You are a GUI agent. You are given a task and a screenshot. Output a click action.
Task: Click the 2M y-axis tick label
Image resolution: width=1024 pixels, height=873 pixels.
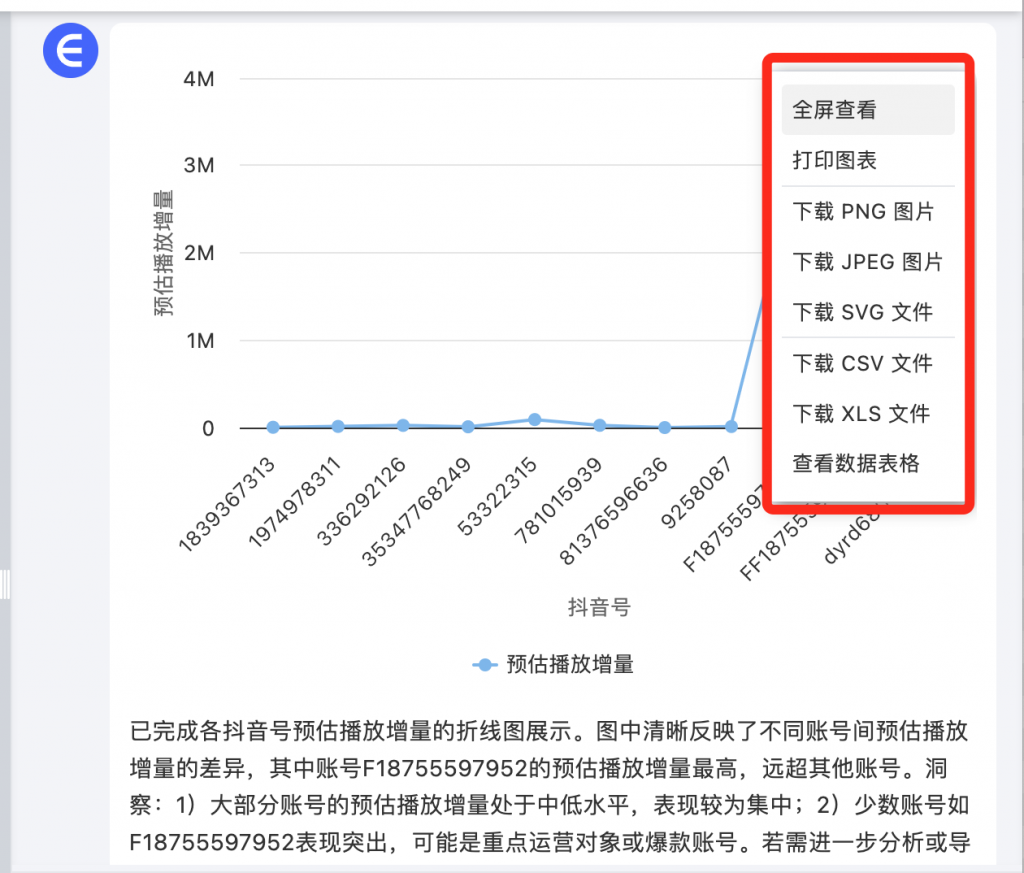point(199,253)
